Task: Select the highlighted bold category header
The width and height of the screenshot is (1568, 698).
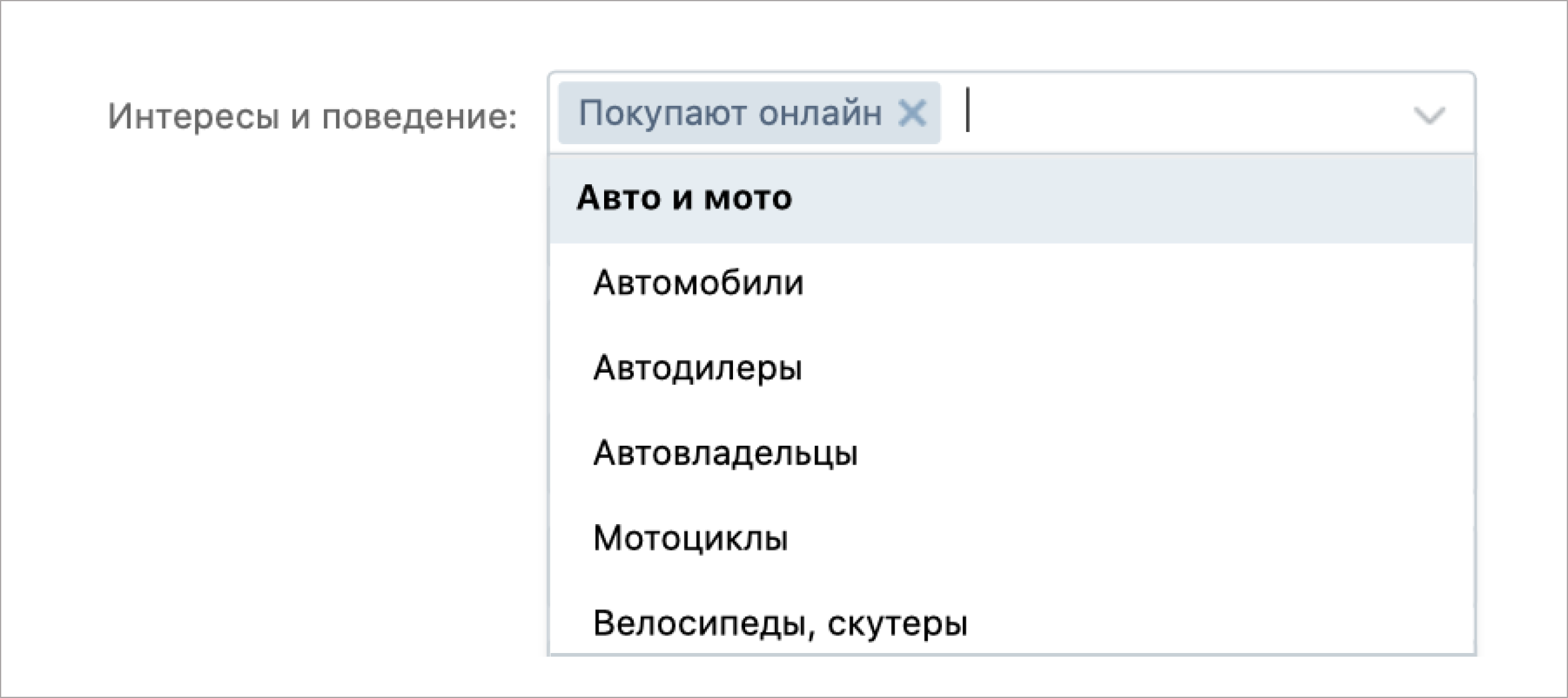Action: 684,198
